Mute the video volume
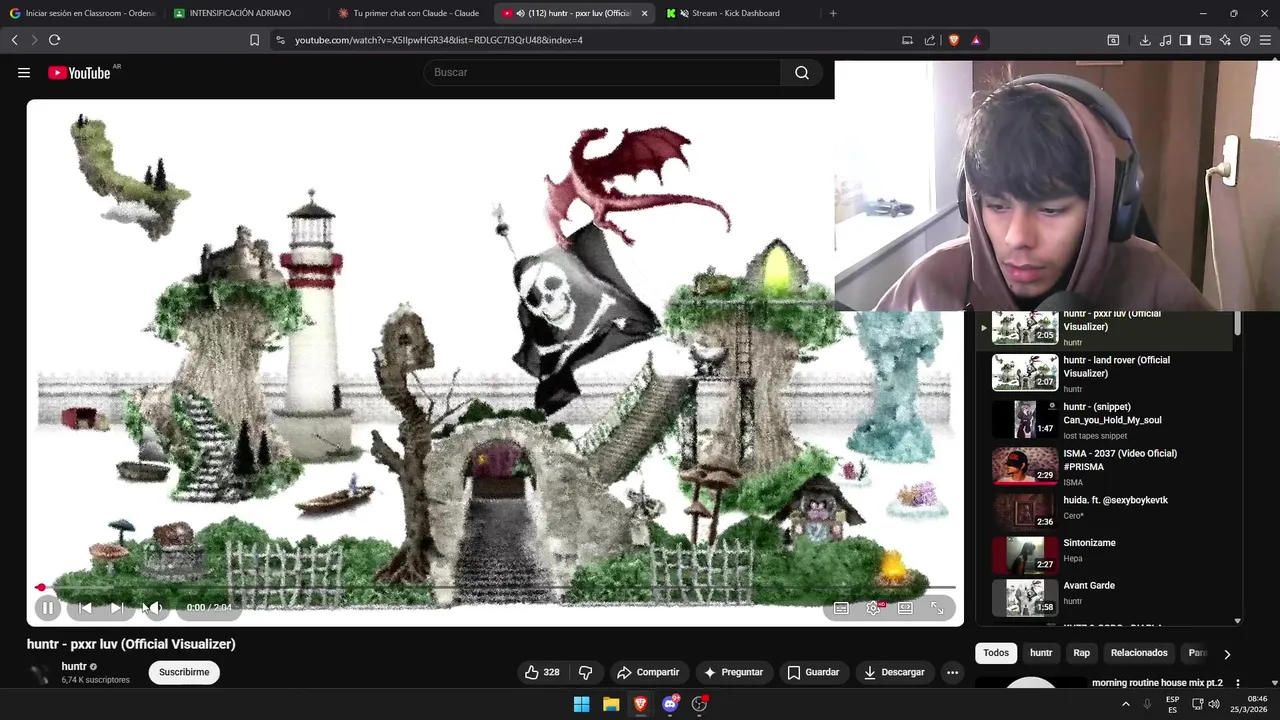This screenshot has width=1280, height=720. (x=154, y=607)
